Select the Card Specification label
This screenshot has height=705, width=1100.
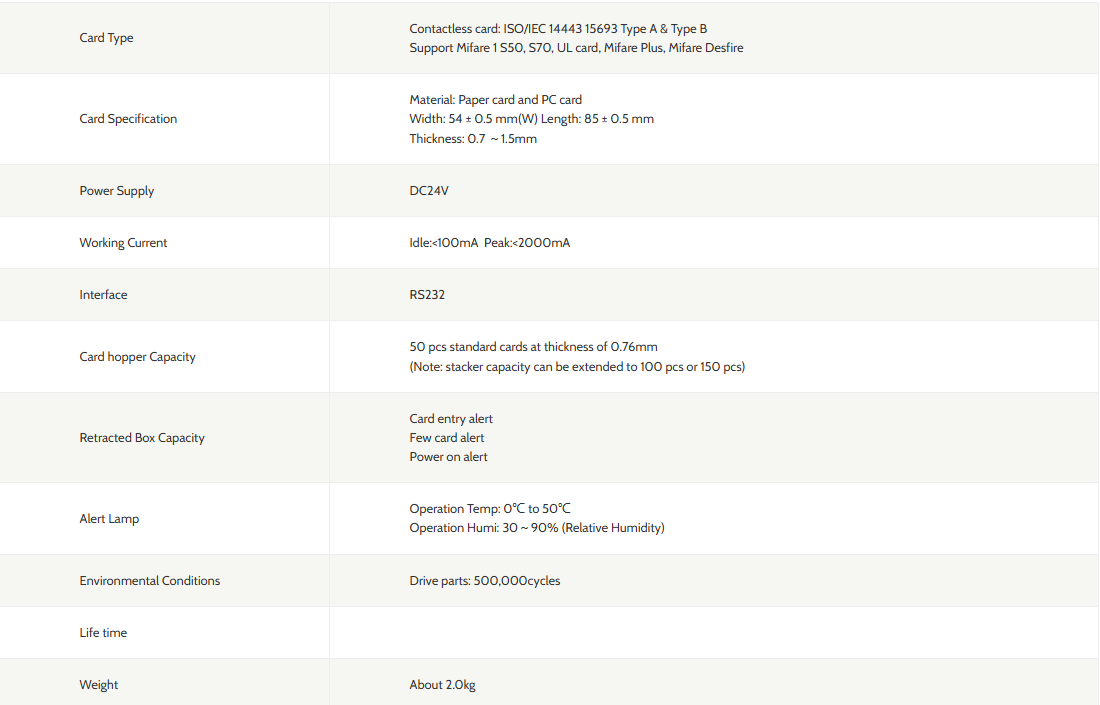pos(128,119)
